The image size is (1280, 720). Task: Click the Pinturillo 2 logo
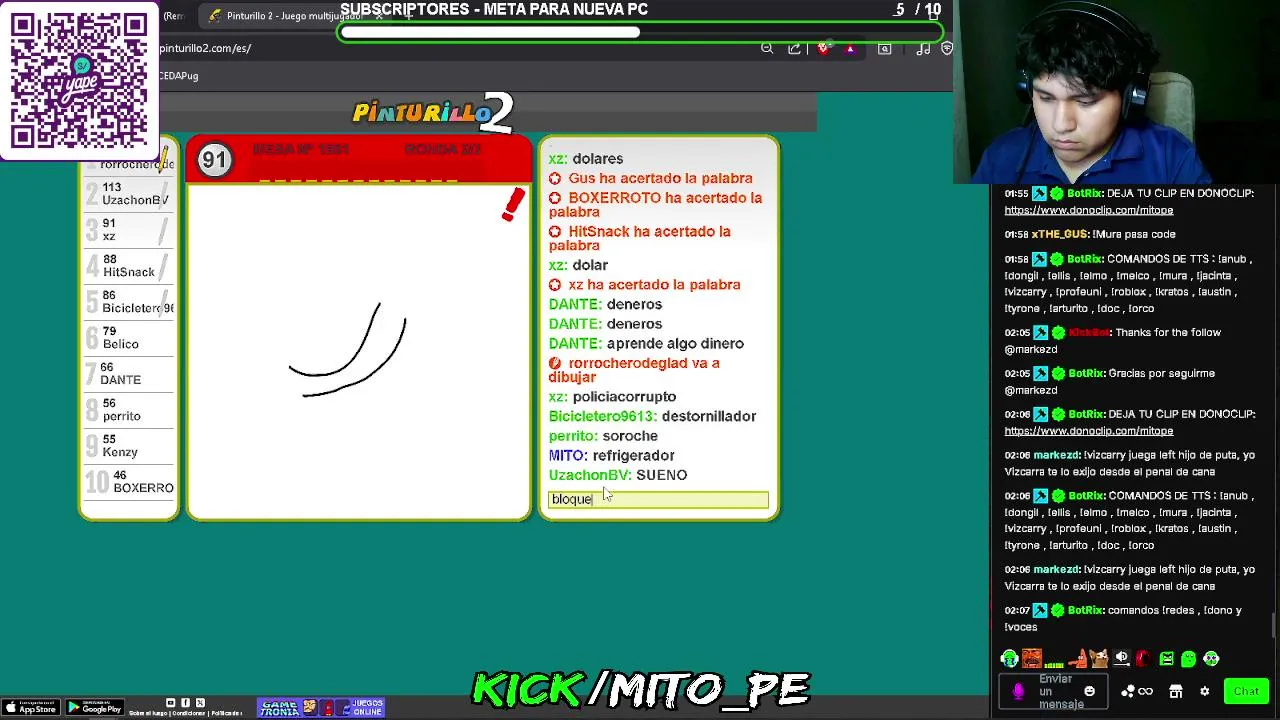pos(433,113)
